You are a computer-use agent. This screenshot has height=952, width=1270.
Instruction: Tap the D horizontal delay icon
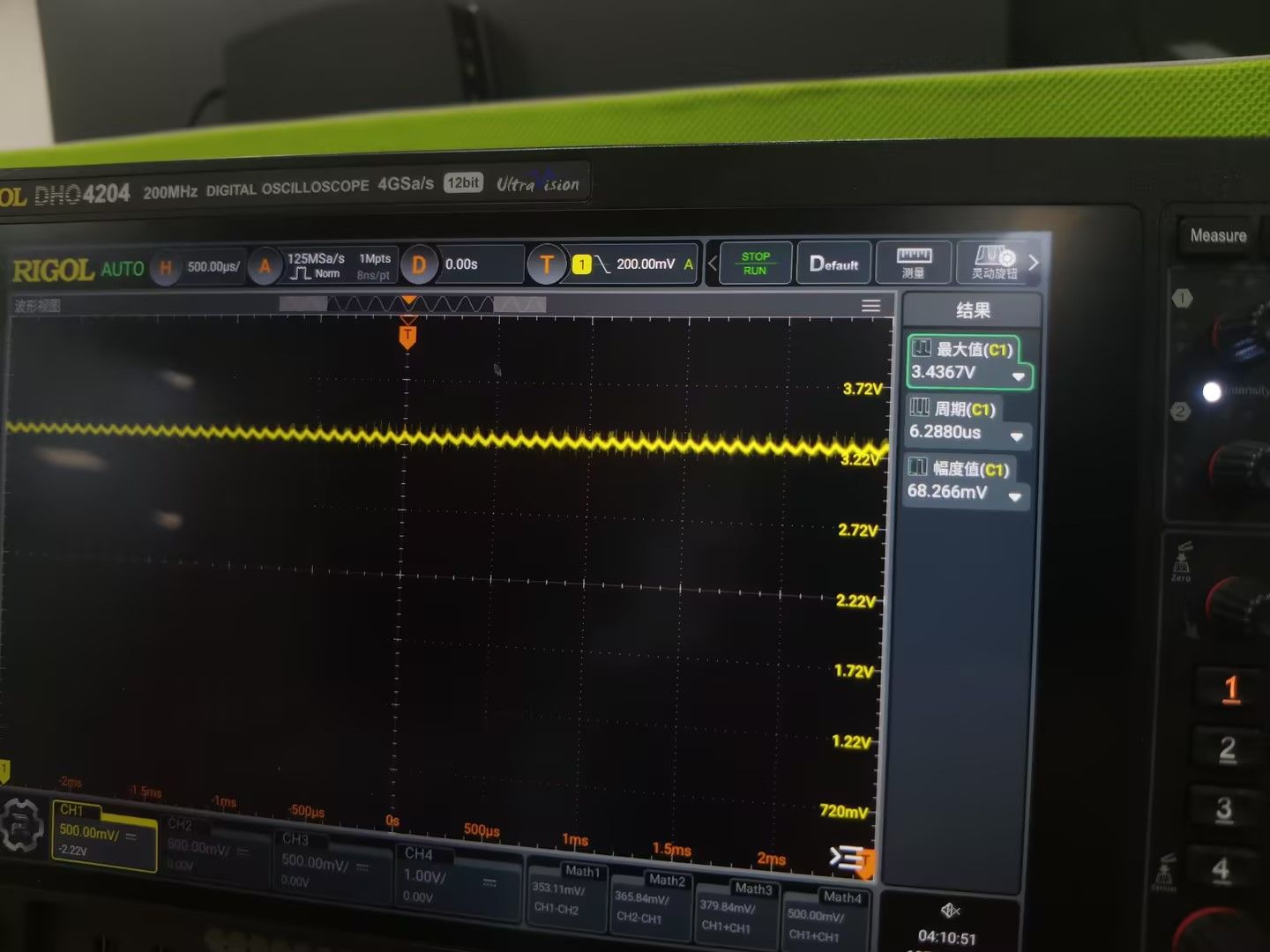click(x=419, y=264)
